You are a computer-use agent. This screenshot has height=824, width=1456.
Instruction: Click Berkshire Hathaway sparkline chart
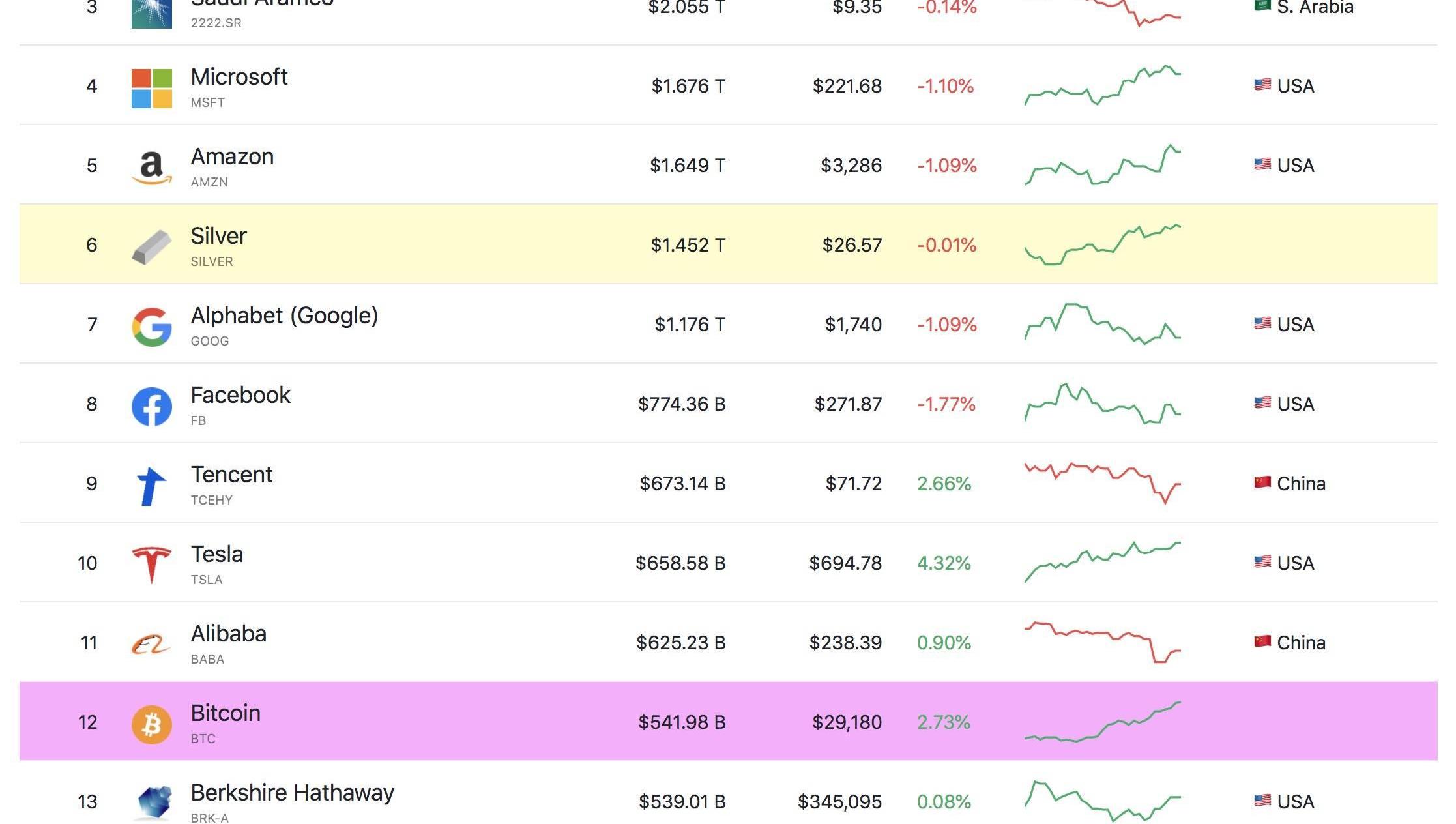pyautogui.click(x=1103, y=801)
